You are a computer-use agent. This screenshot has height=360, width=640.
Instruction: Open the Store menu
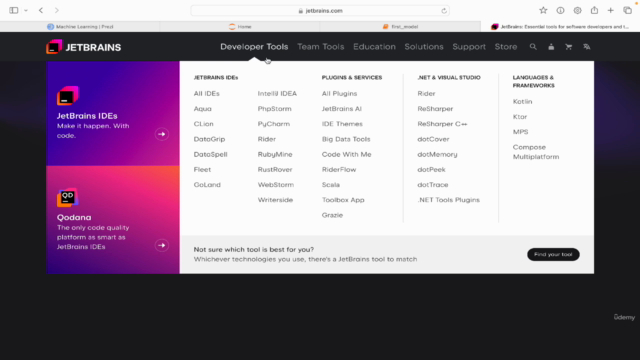(506, 47)
